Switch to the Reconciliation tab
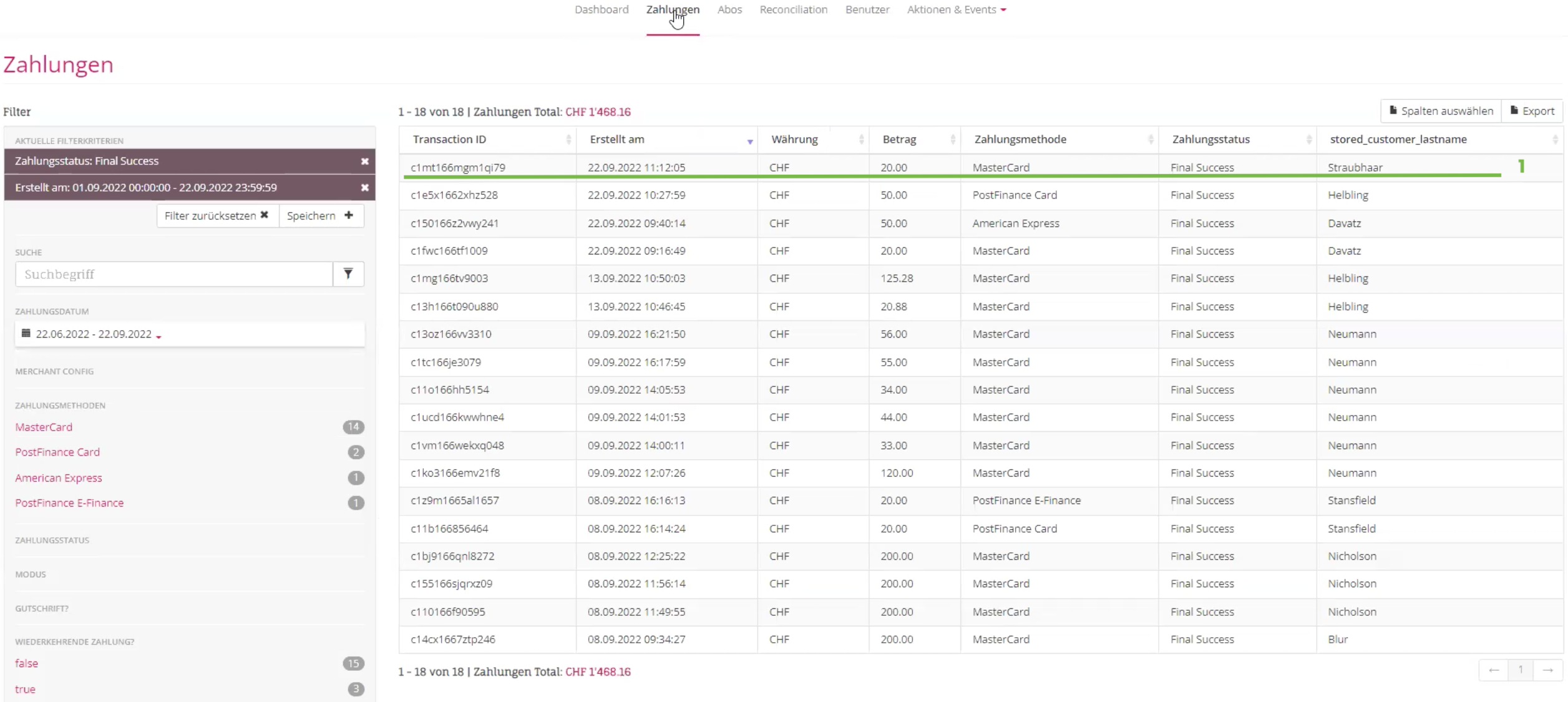This screenshot has width=1568, height=702. coord(793,10)
